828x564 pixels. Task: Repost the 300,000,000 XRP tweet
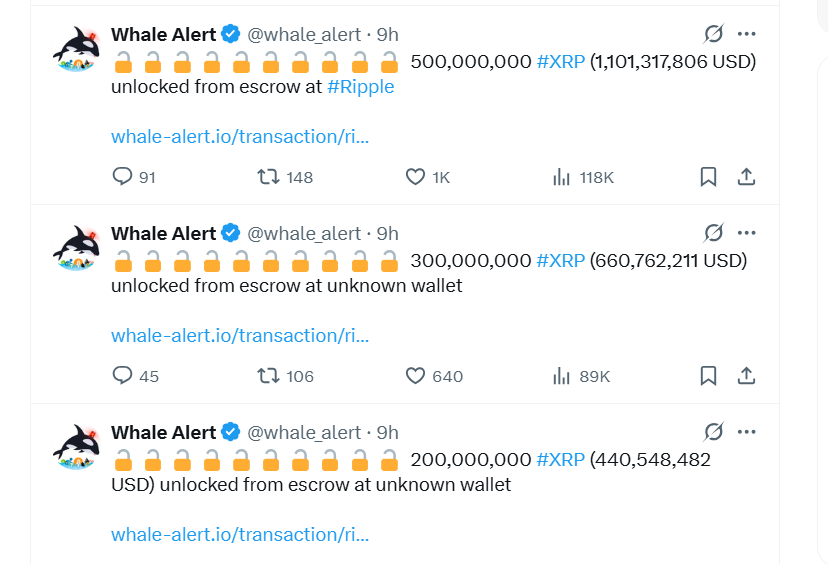269,376
